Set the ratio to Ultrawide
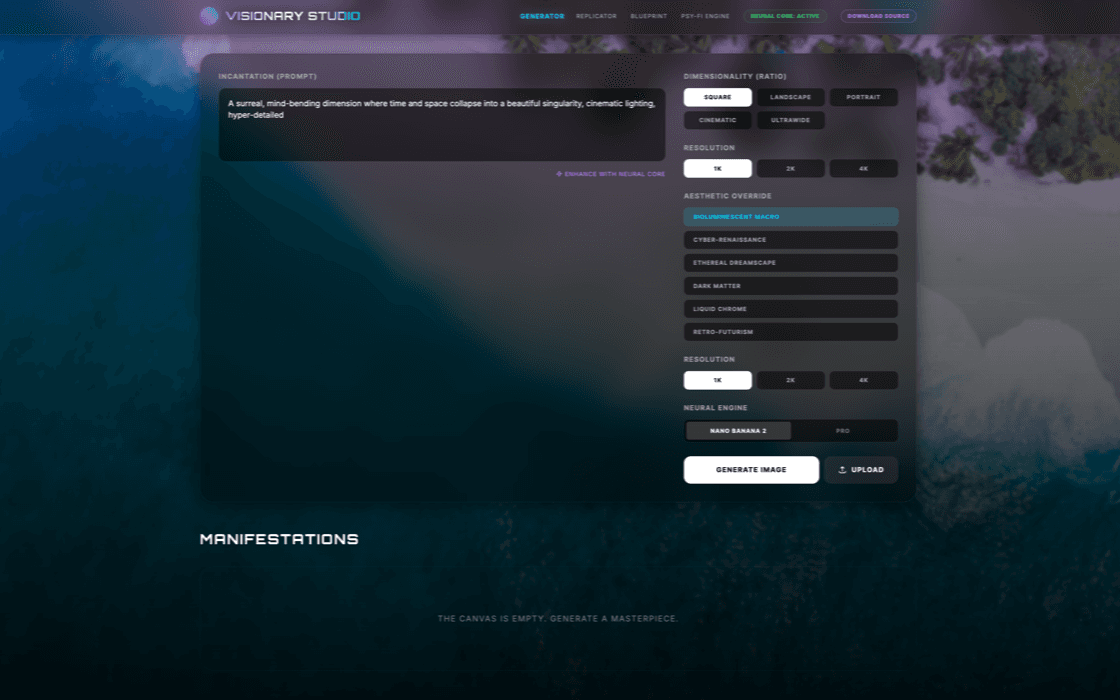 [x=790, y=120]
